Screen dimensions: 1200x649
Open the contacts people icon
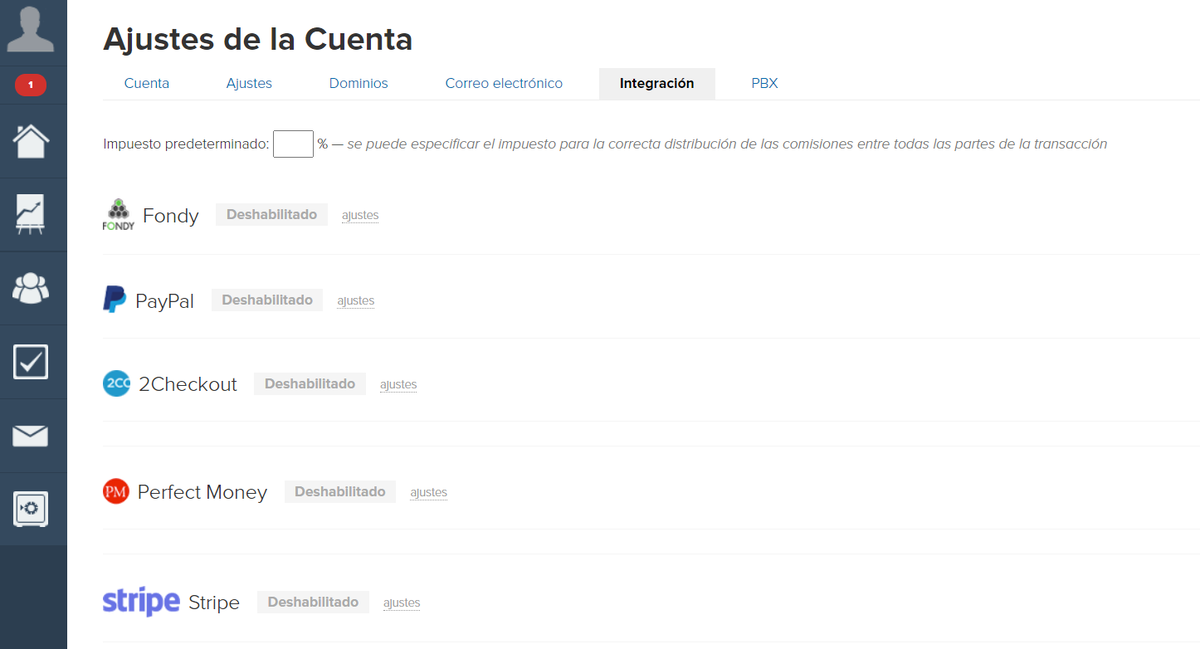(30, 288)
